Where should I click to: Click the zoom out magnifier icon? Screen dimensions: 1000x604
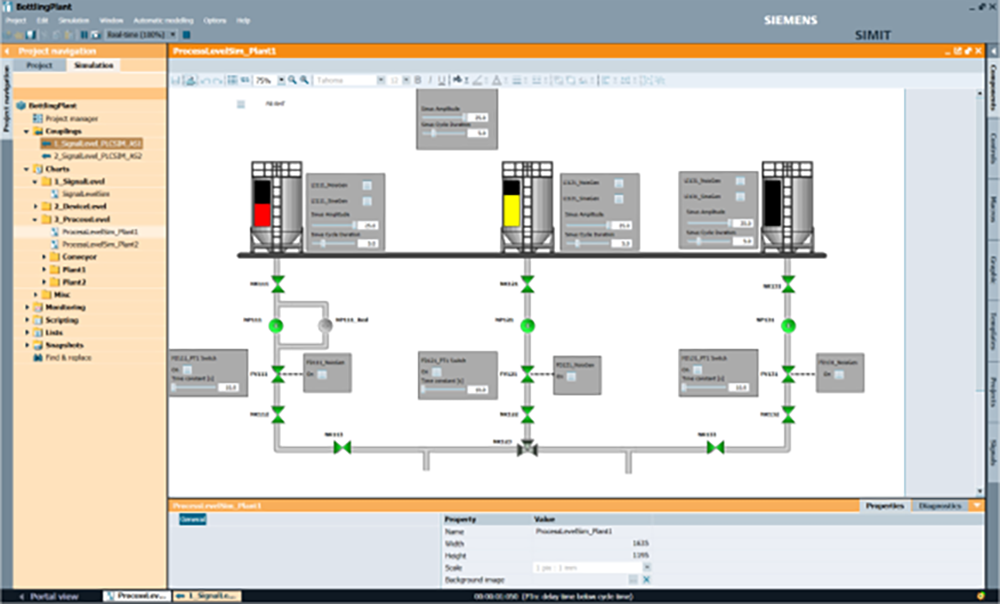point(303,80)
